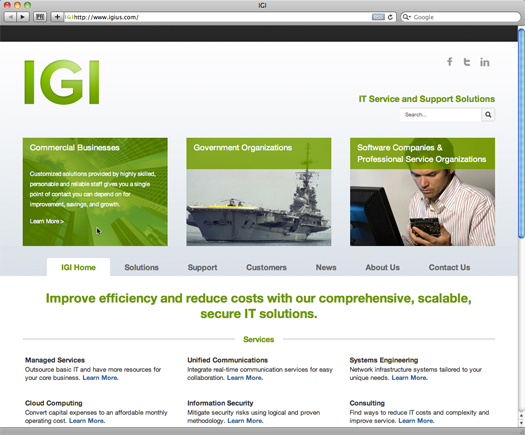Open IGI Twitter page icon
This screenshot has width=525, height=435.
click(467, 62)
